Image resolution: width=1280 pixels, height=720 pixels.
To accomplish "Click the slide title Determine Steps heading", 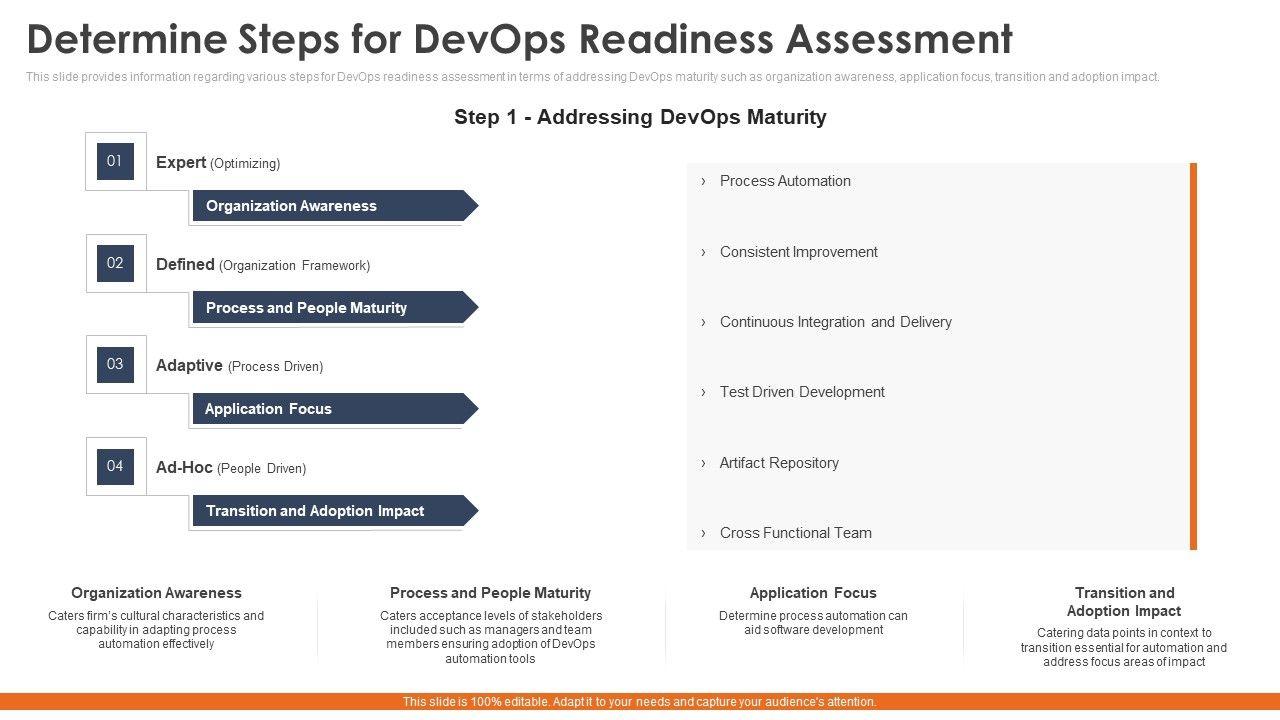I will click(519, 39).
